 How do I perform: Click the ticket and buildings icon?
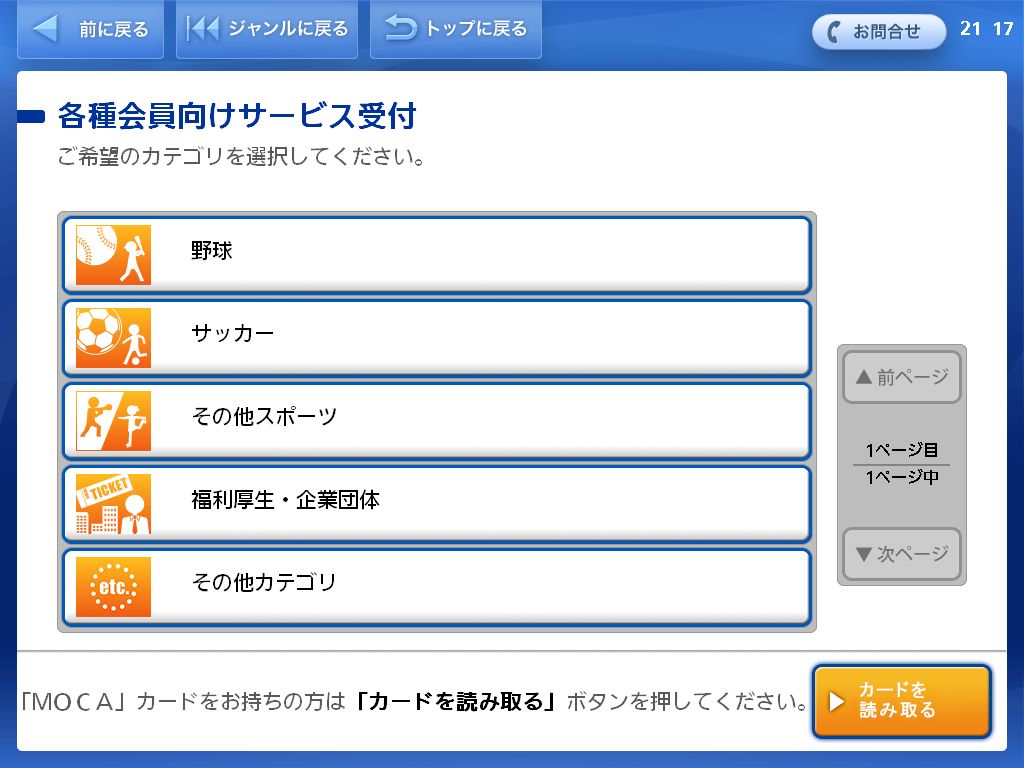[113, 503]
